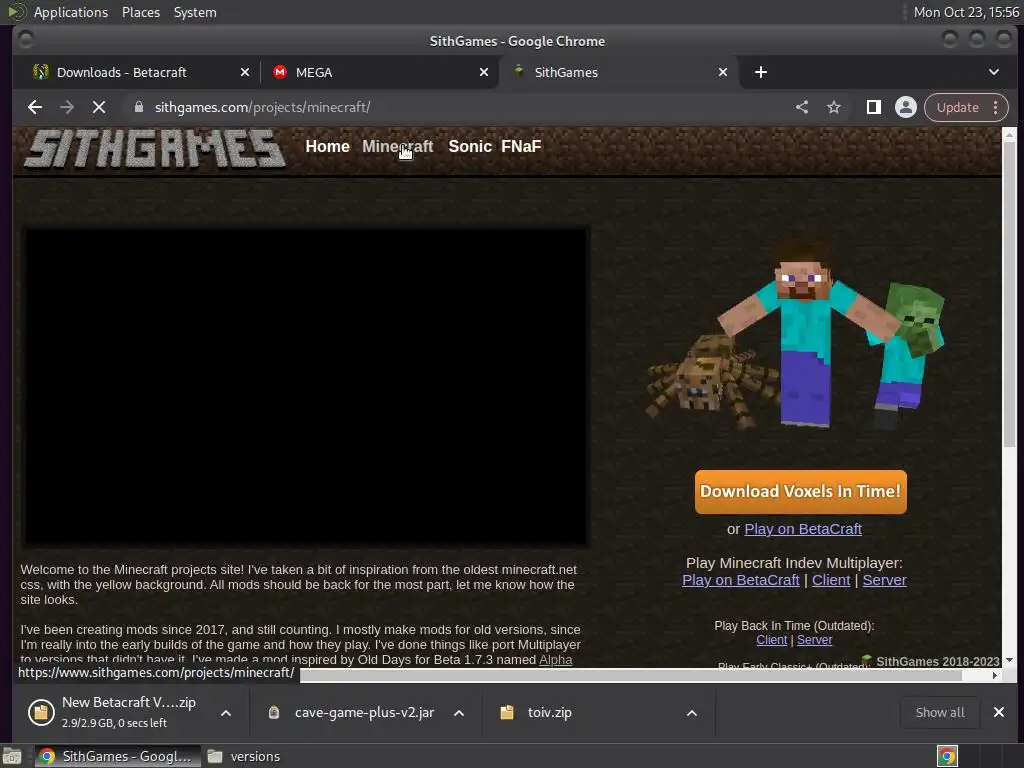This screenshot has height=768, width=1024.
Task: Open the Applications menu
Action: coord(71,12)
